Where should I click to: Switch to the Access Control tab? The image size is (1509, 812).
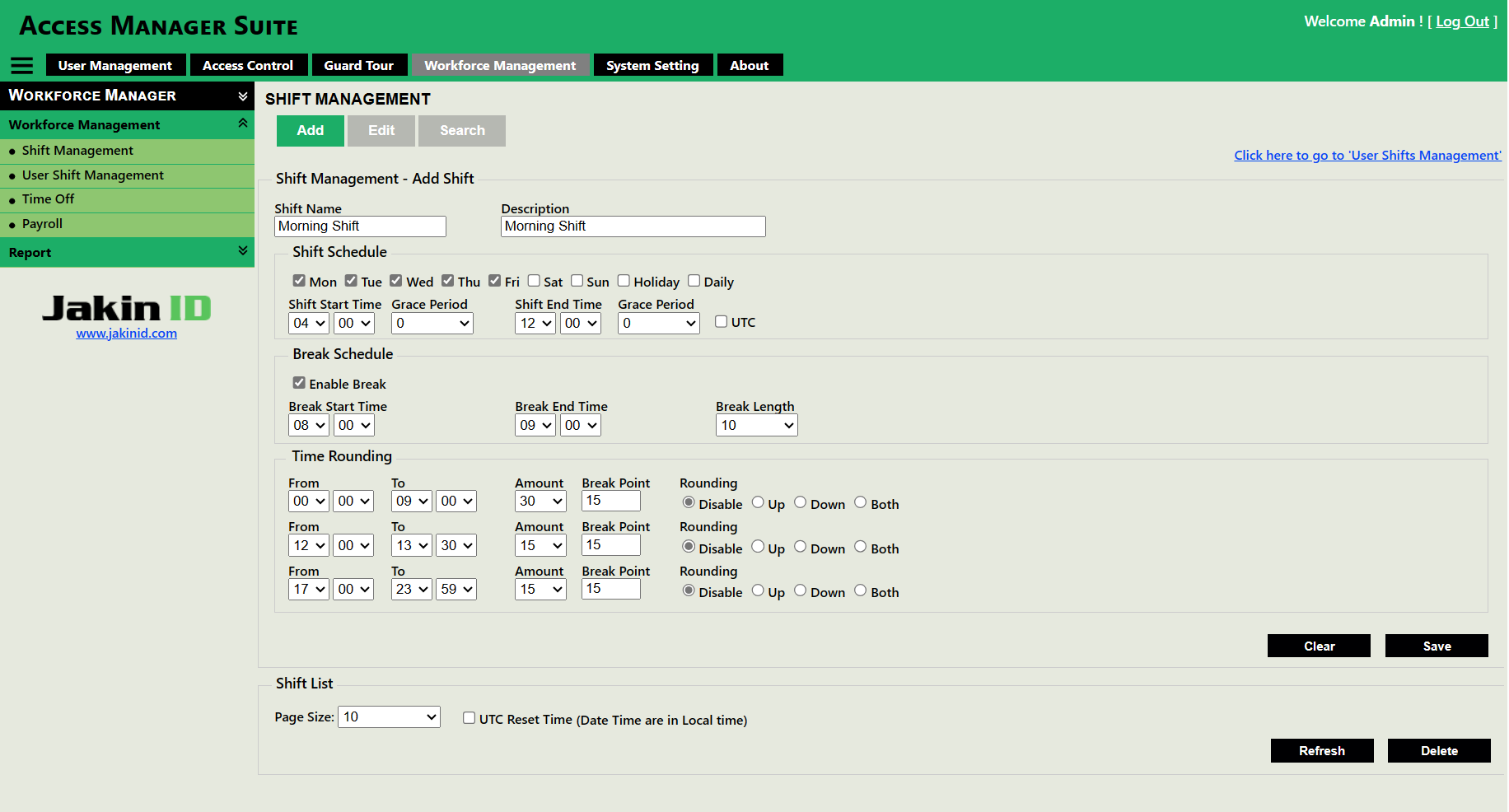coord(248,65)
